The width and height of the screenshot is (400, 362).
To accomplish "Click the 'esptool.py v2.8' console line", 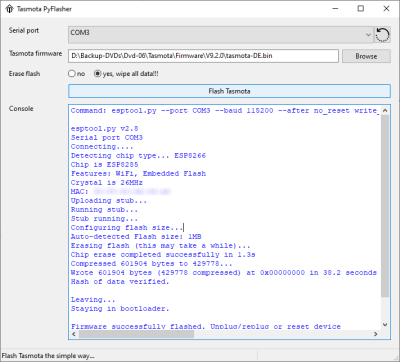I will (105, 129).
